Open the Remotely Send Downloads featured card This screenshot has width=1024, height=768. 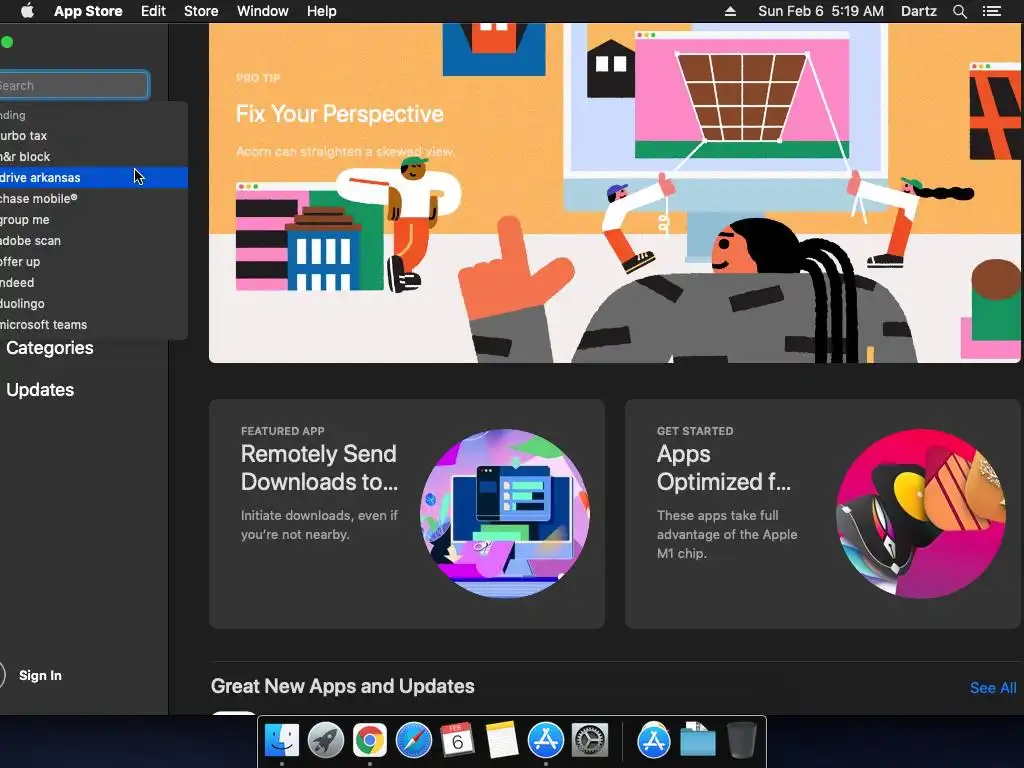[407, 514]
